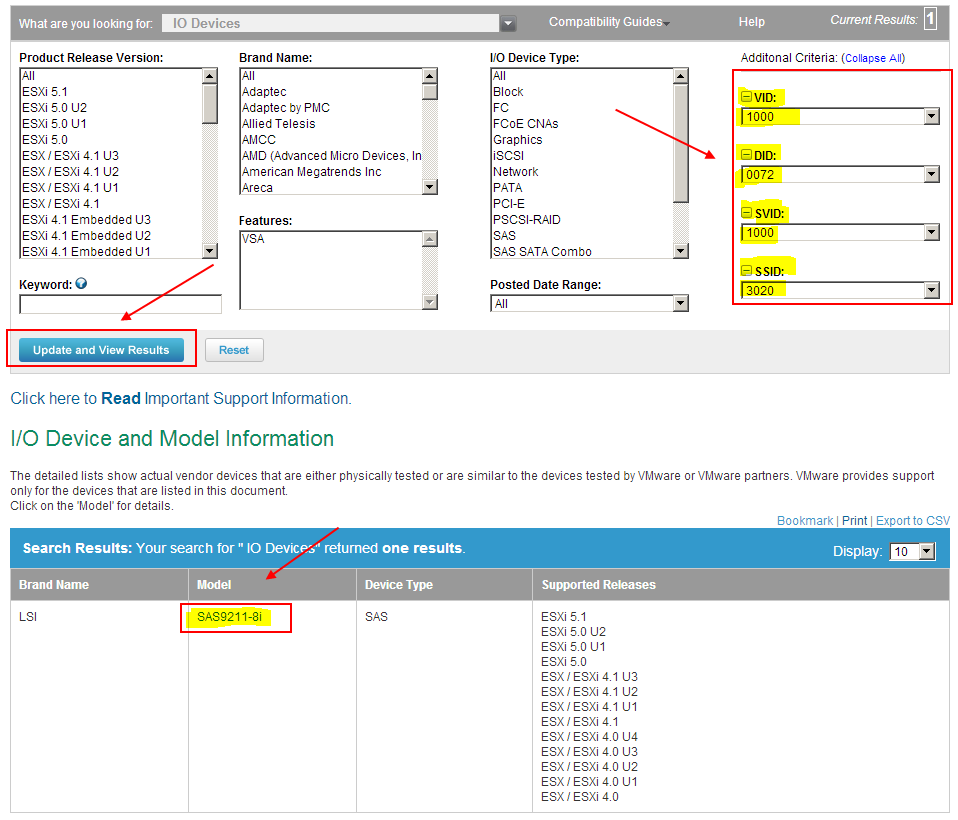Viewport: 958px width, 820px height.
Task: Click the Brand Name column header
Action: click(54, 585)
